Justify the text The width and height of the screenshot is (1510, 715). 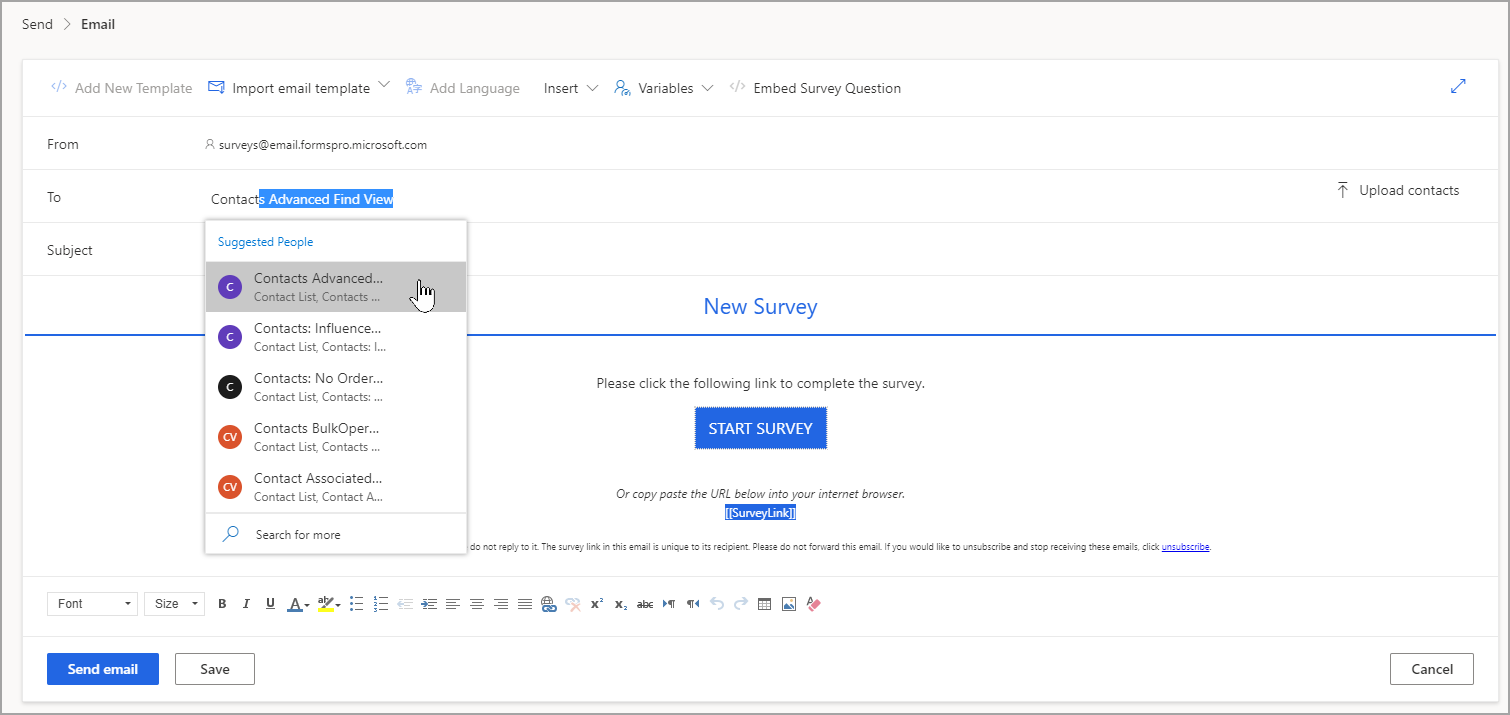(x=525, y=604)
